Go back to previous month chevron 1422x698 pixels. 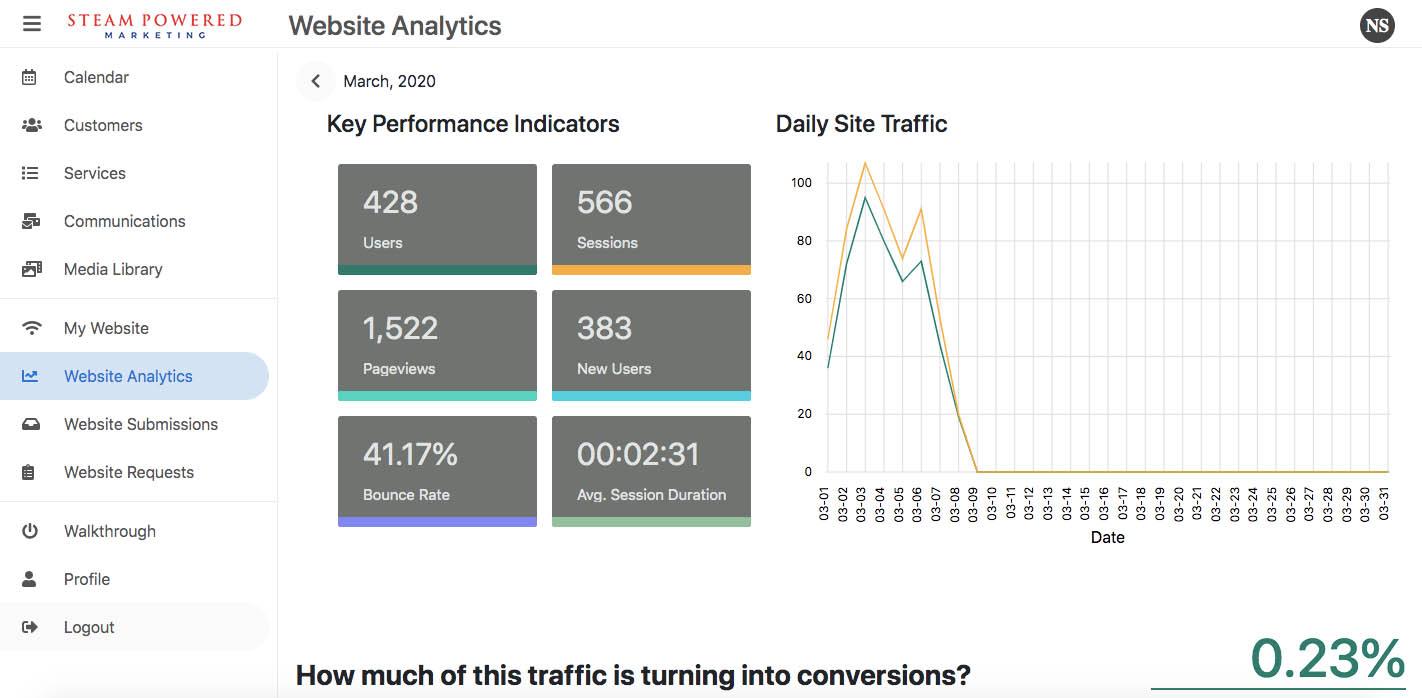(316, 81)
